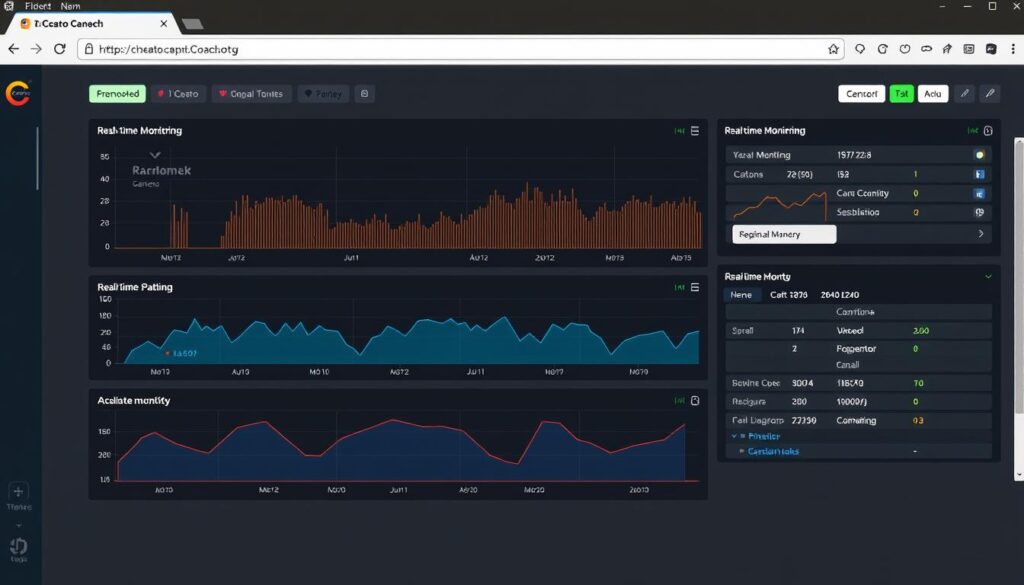Go back with the browser back arrow
1024x585 pixels.
14,49
